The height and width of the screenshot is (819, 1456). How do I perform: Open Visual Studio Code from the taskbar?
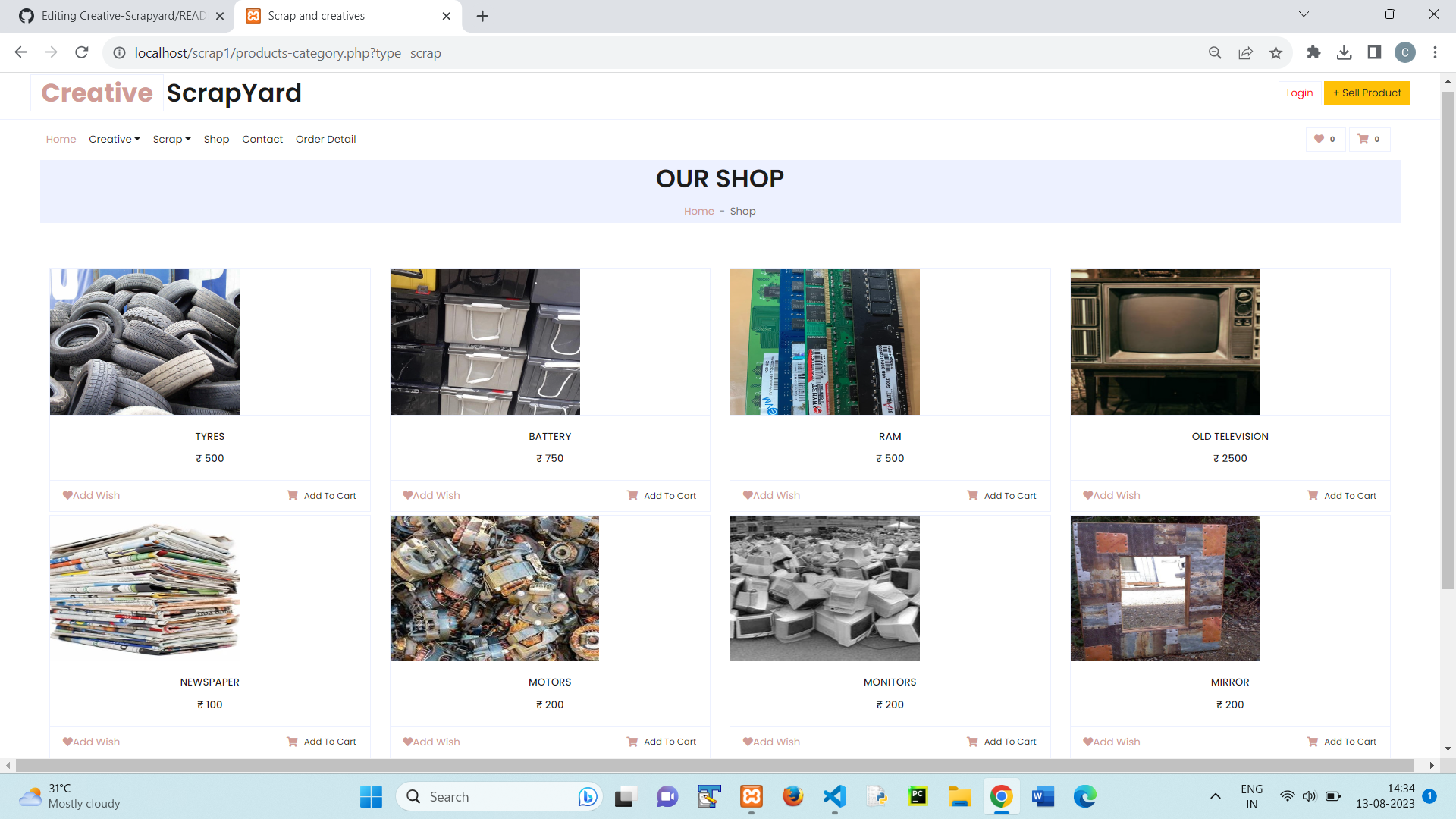pyautogui.click(x=833, y=796)
